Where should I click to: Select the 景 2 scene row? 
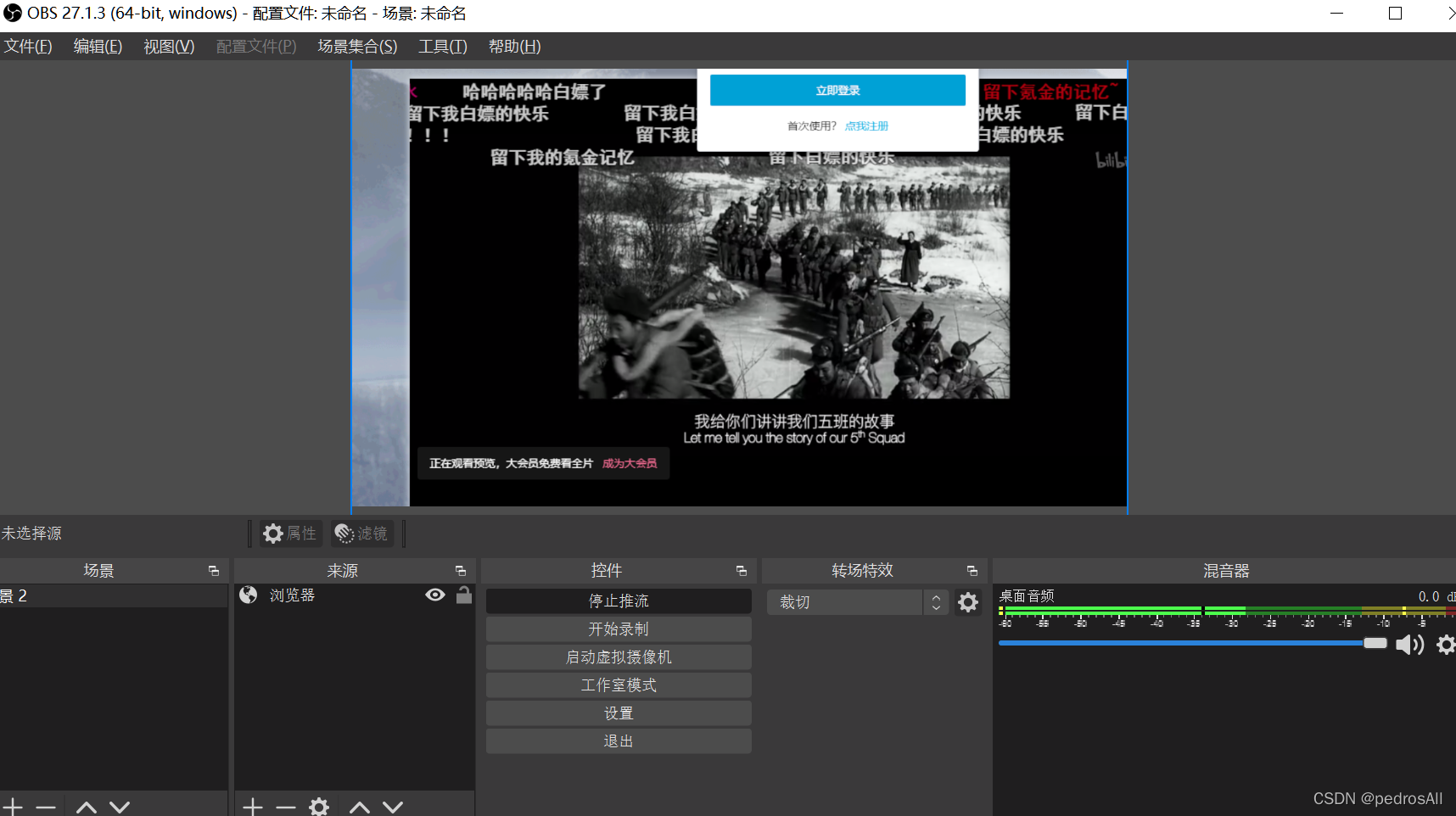click(x=114, y=595)
